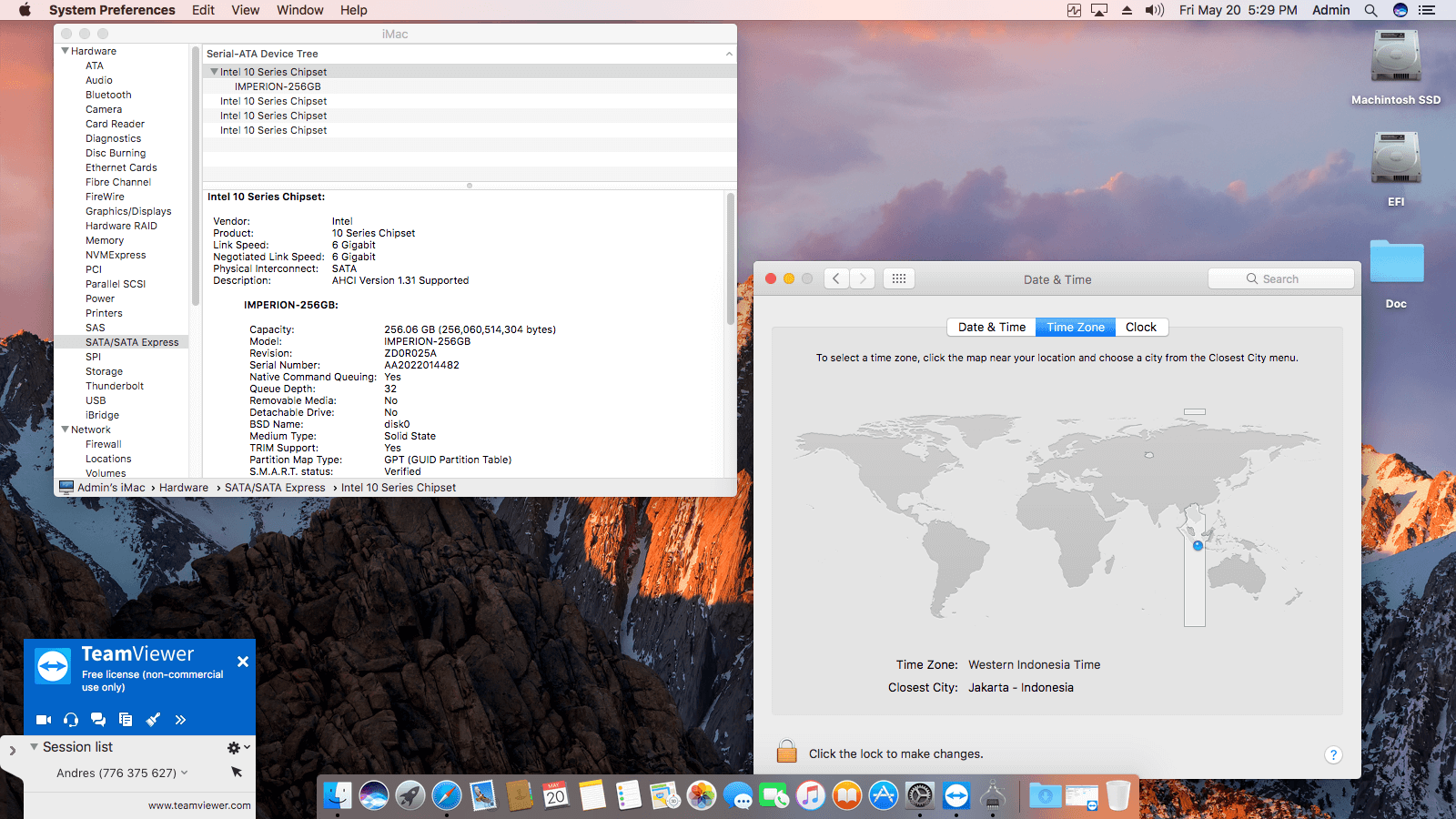Open TeamViewer audio headset option
The height and width of the screenshot is (819, 1456).
tap(71, 720)
